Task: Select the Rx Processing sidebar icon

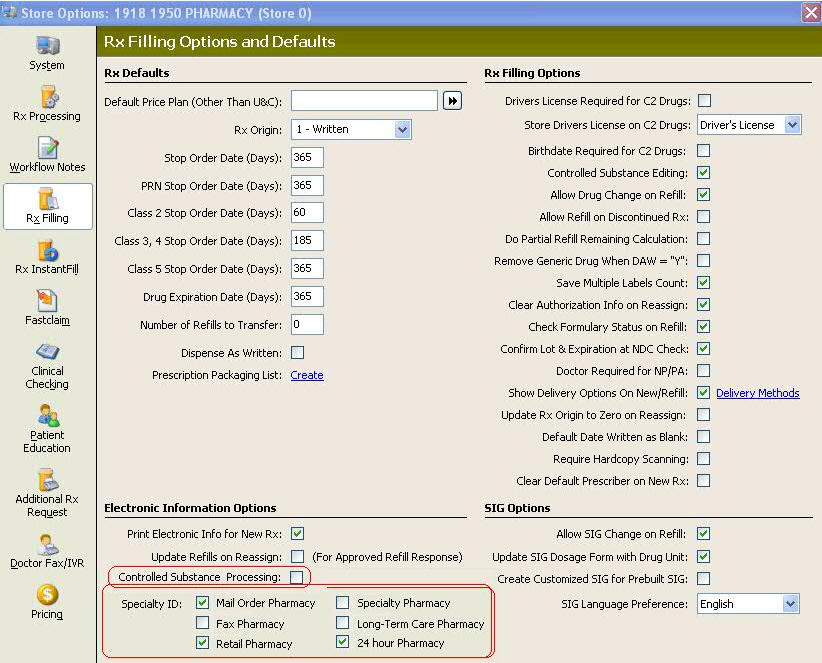Action: click(47, 97)
